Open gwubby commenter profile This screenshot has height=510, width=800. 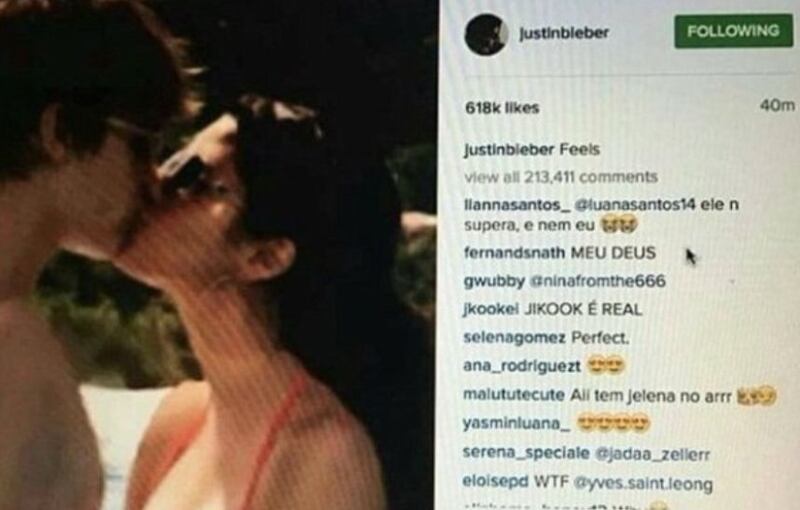pos(494,281)
